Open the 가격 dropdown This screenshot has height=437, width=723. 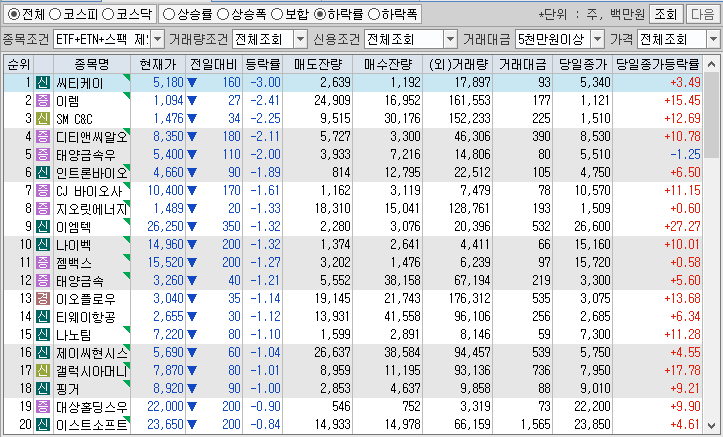click(713, 40)
